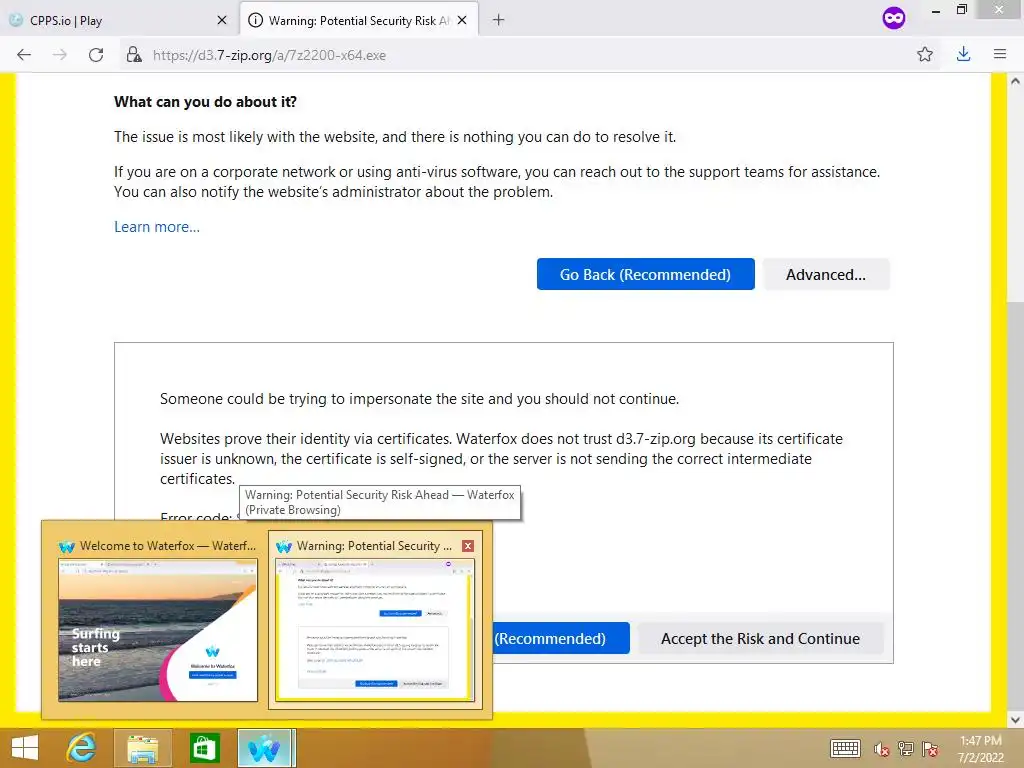Click the purple private browsing mask icon

pyautogui.click(x=893, y=18)
